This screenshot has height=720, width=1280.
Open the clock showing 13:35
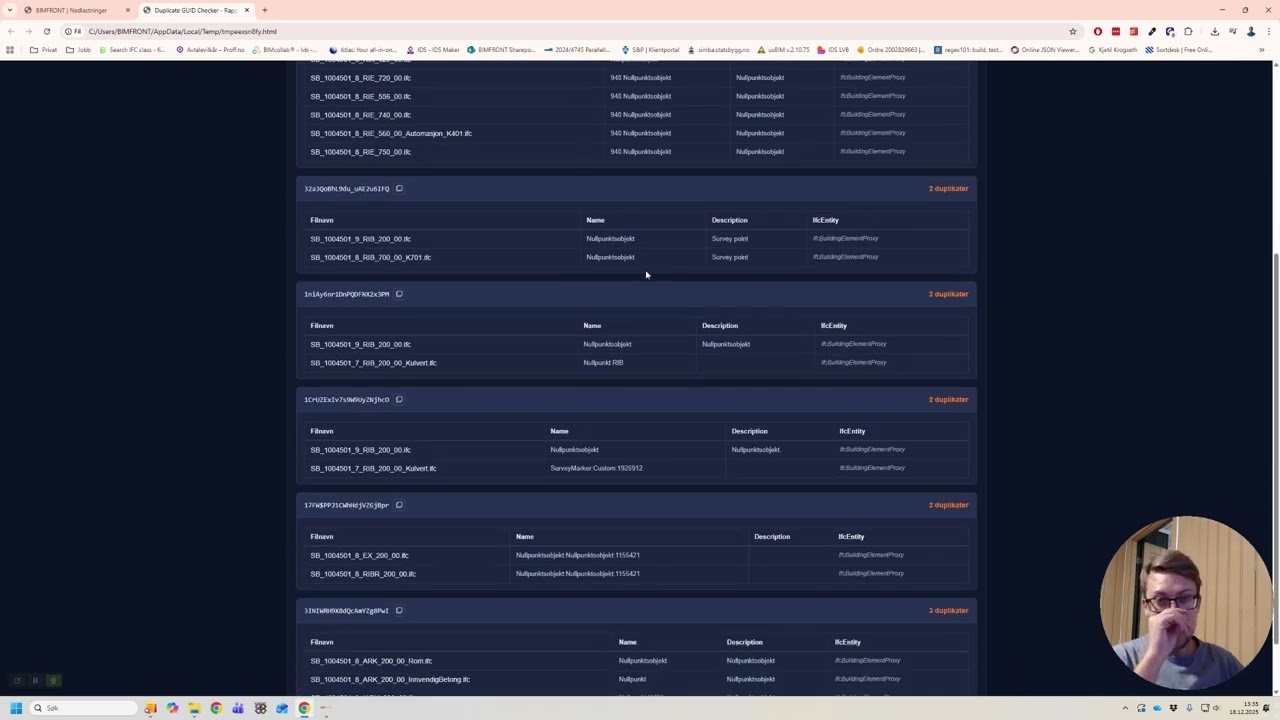pos(1244,708)
